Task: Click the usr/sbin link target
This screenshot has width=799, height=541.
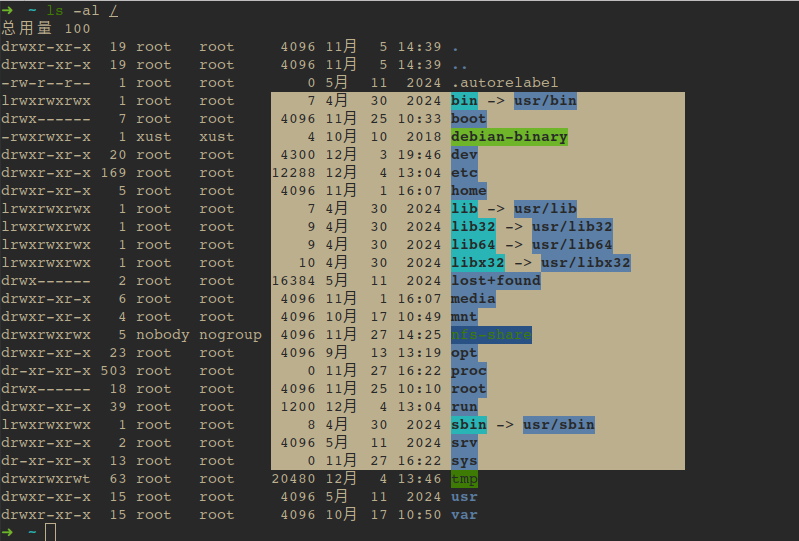Action: [558, 425]
